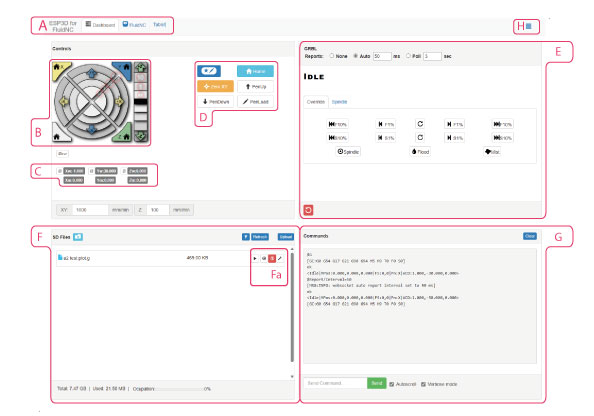The height and width of the screenshot is (416, 594).
Task: Click the poll interval sec field
Action: tap(432, 56)
